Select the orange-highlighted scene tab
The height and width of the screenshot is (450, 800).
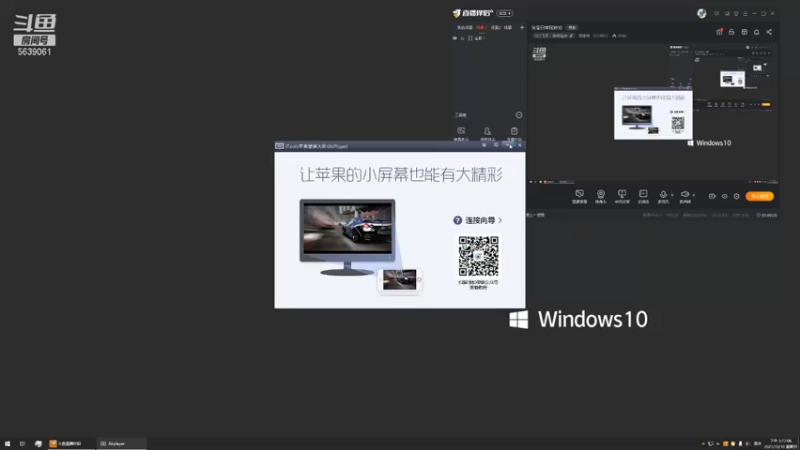click(481, 28)
